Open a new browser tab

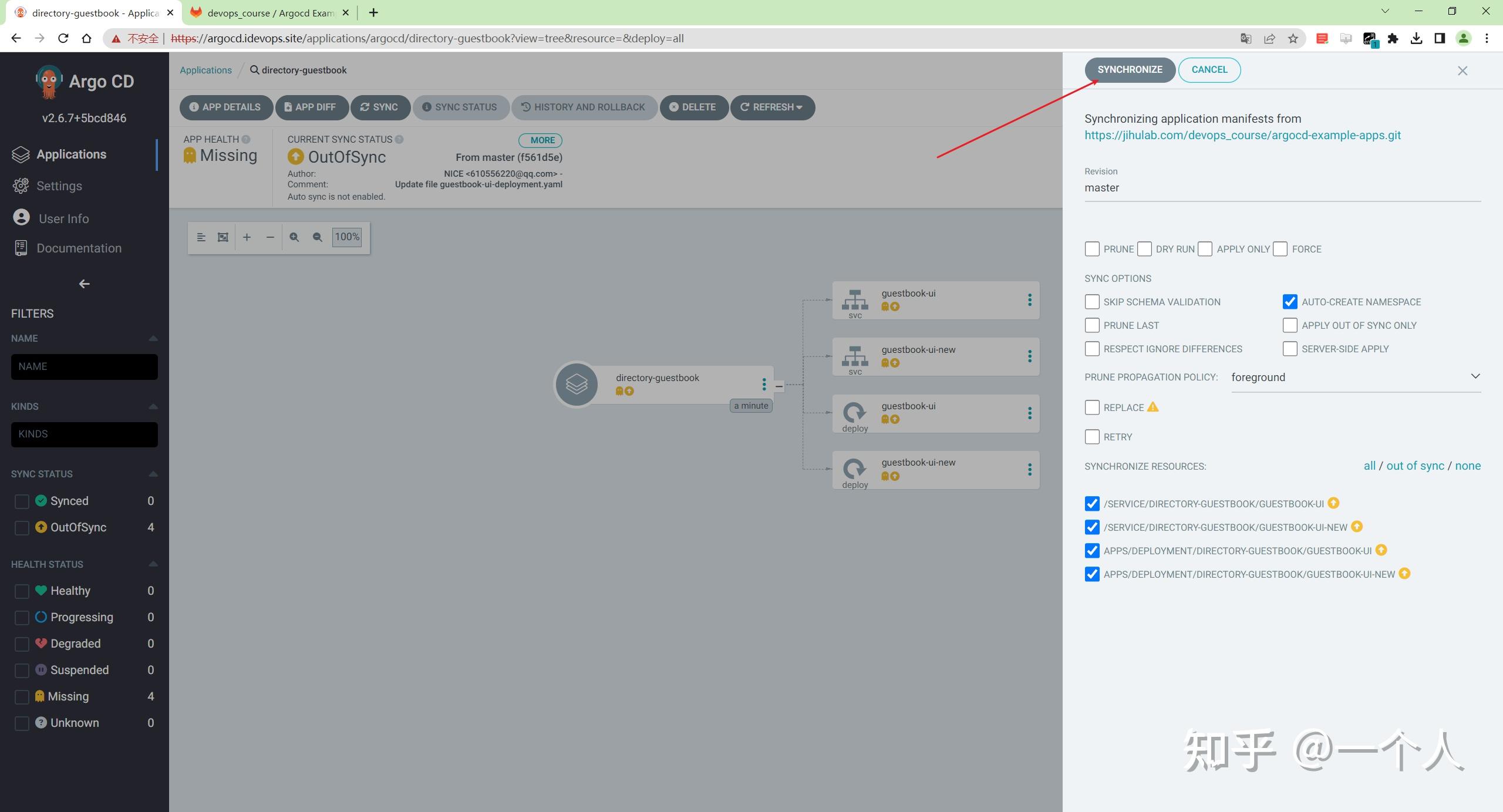[x=373, y=12]
